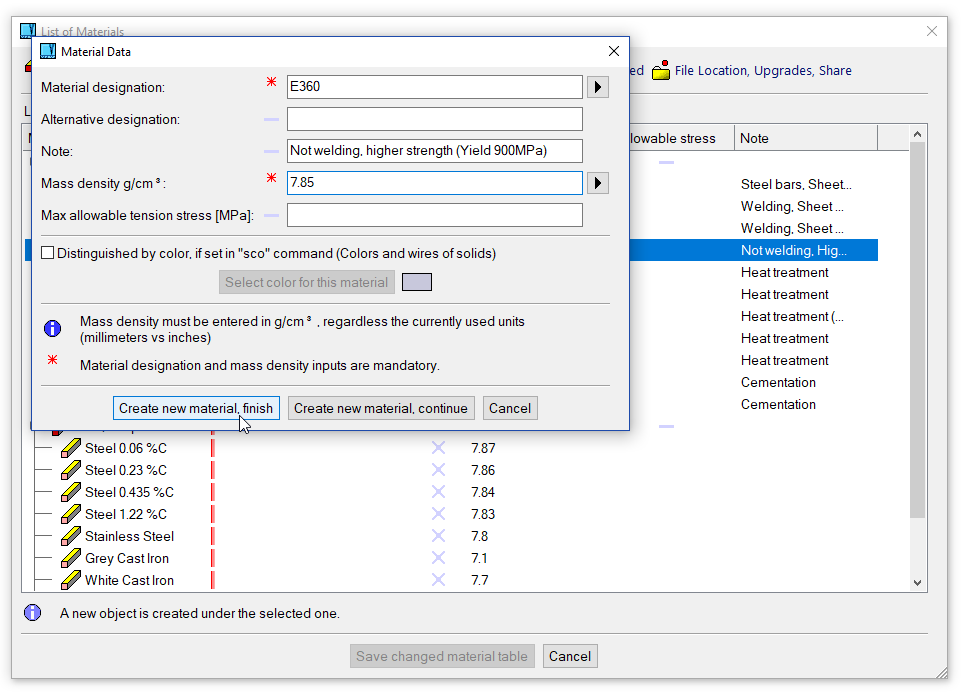Image resolution: width=962 pixels, height=693 pixels.
Task: Click Create new material, continue button
Action: (380, 408)
